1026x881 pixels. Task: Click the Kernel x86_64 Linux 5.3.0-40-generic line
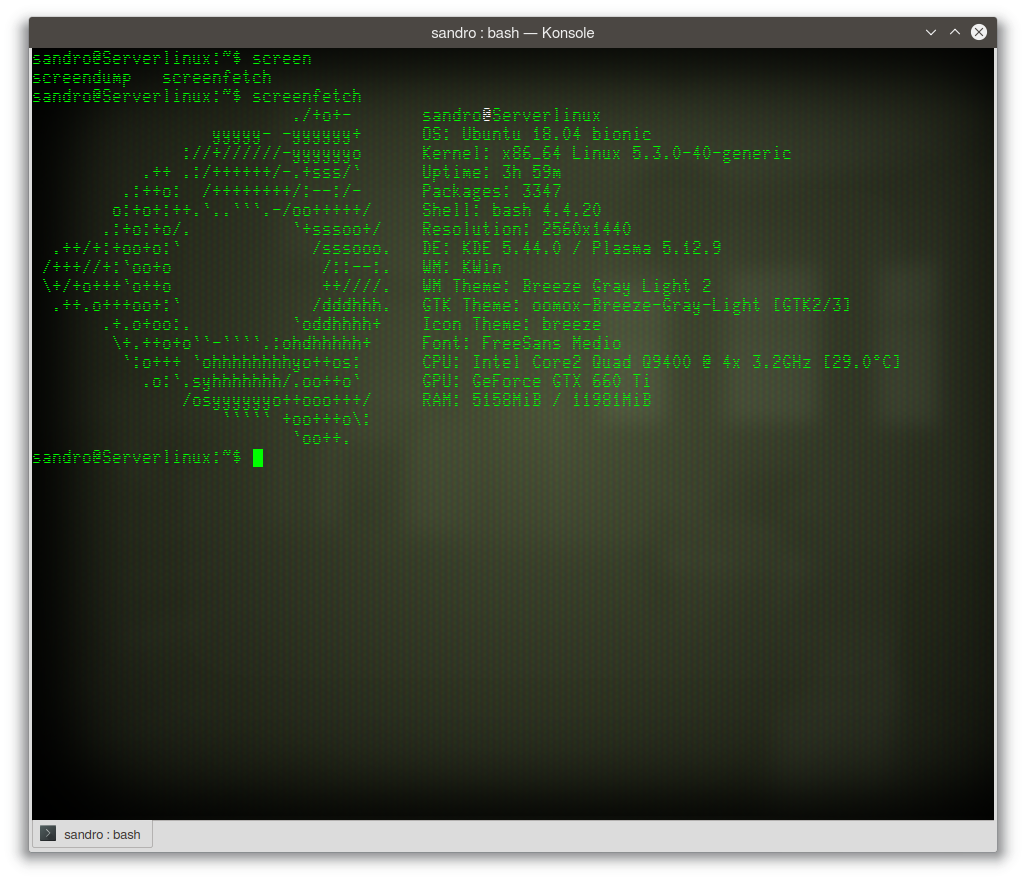[x=607, y=153]
